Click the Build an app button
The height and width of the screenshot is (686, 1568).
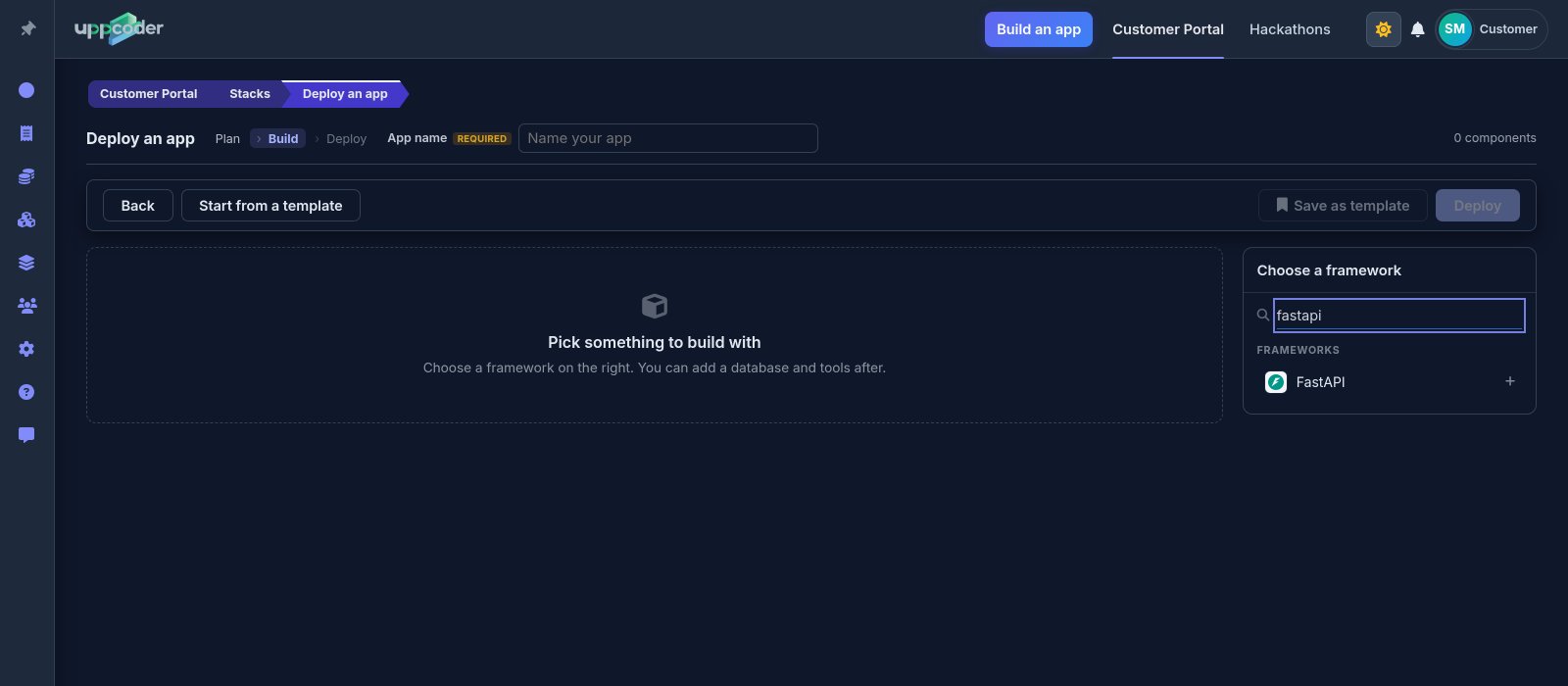[1039, 29]
